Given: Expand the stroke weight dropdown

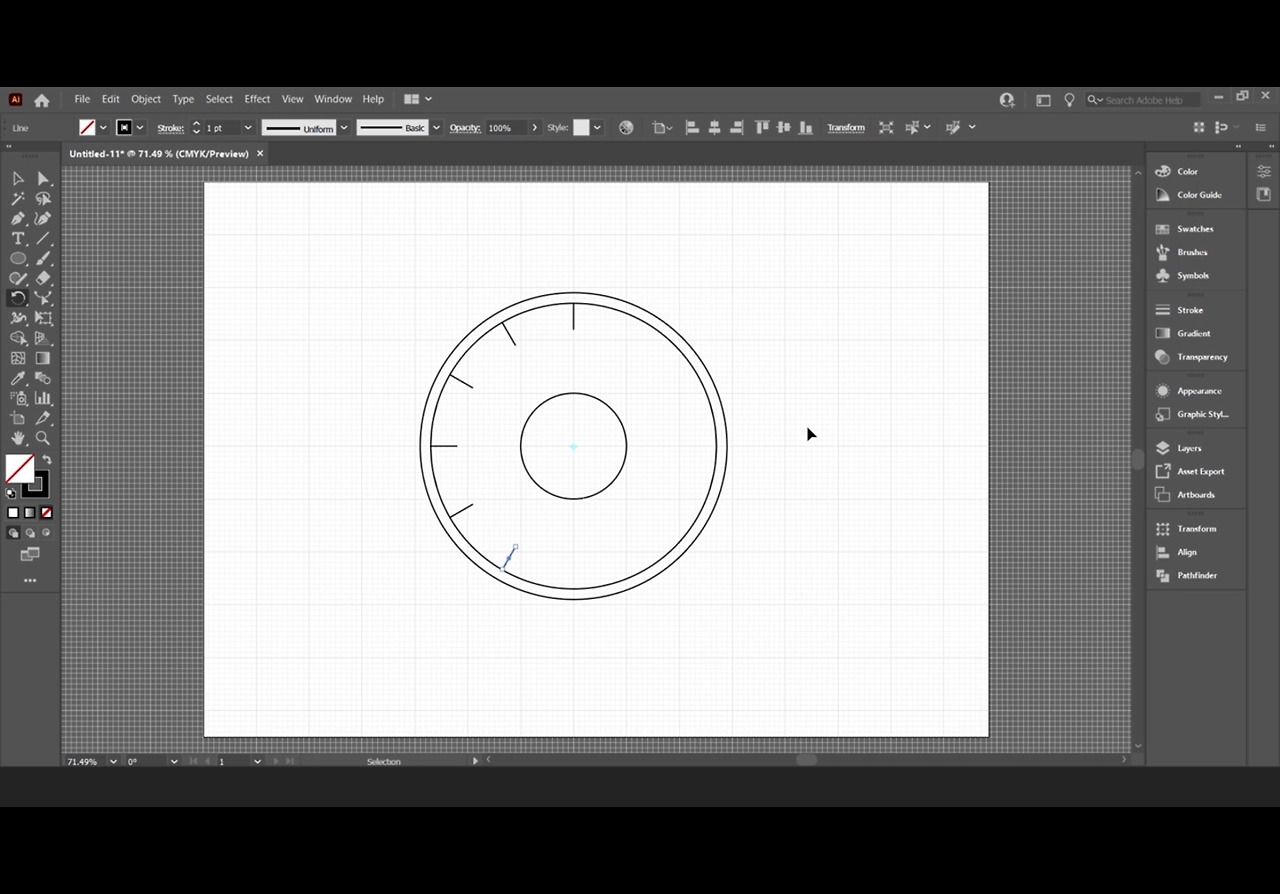Looking at the screenshot, I should point(248,128).
